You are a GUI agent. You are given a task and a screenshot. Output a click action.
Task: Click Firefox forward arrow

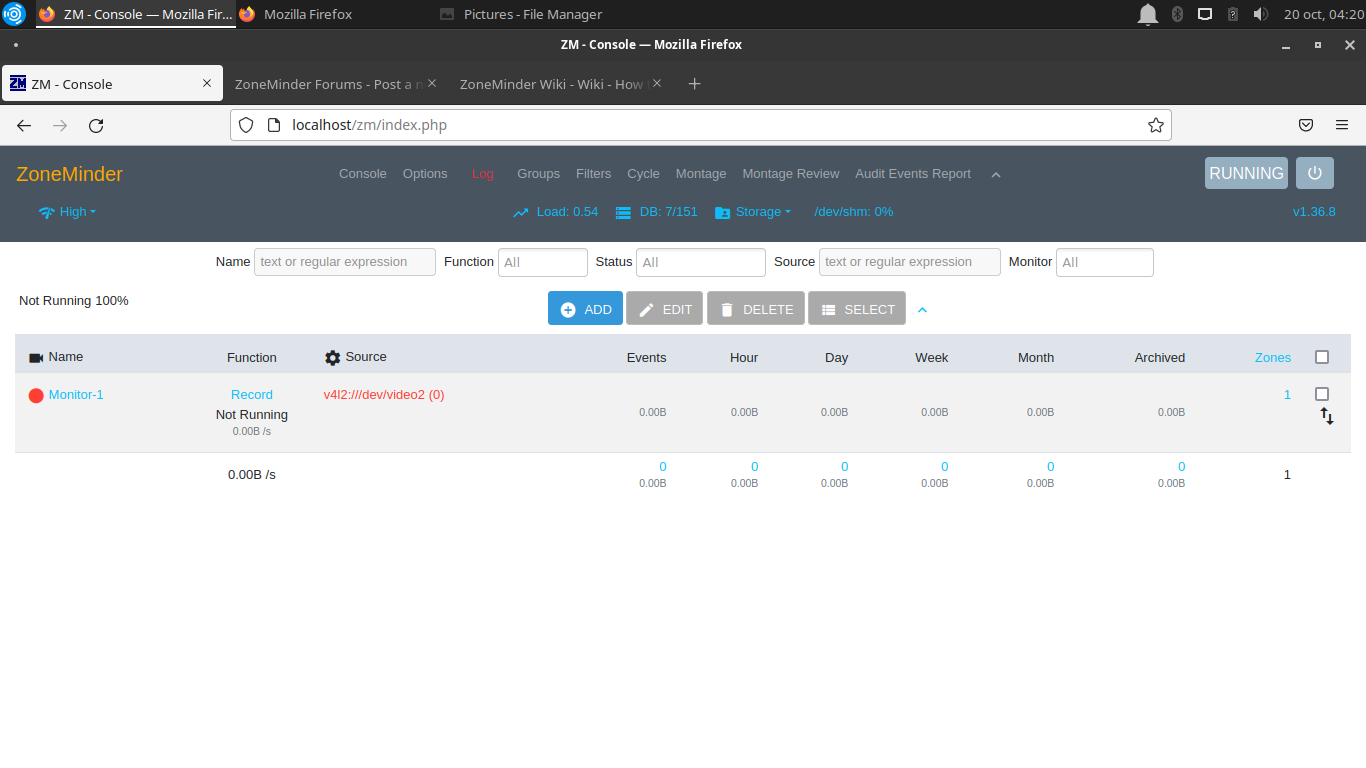click(60, 125)
